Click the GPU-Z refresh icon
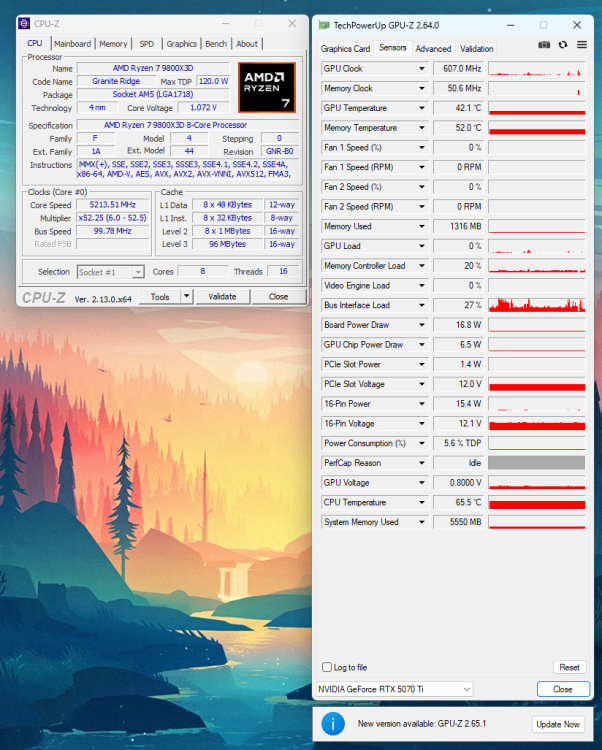The width and height of the screenshot is (602, 750). pos(563,44)
